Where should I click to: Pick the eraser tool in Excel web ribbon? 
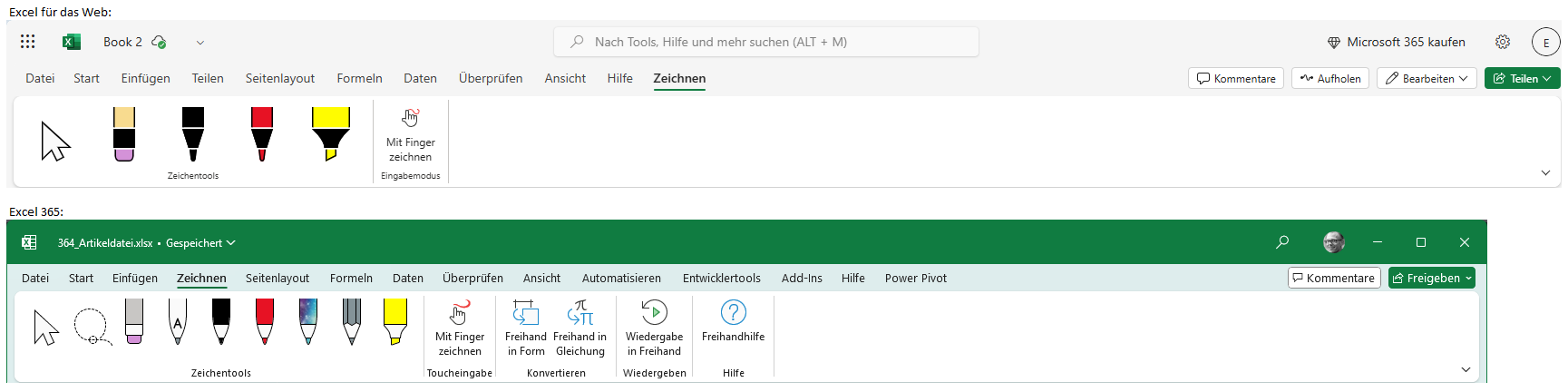pyautogui.click(x=124, y=134)
